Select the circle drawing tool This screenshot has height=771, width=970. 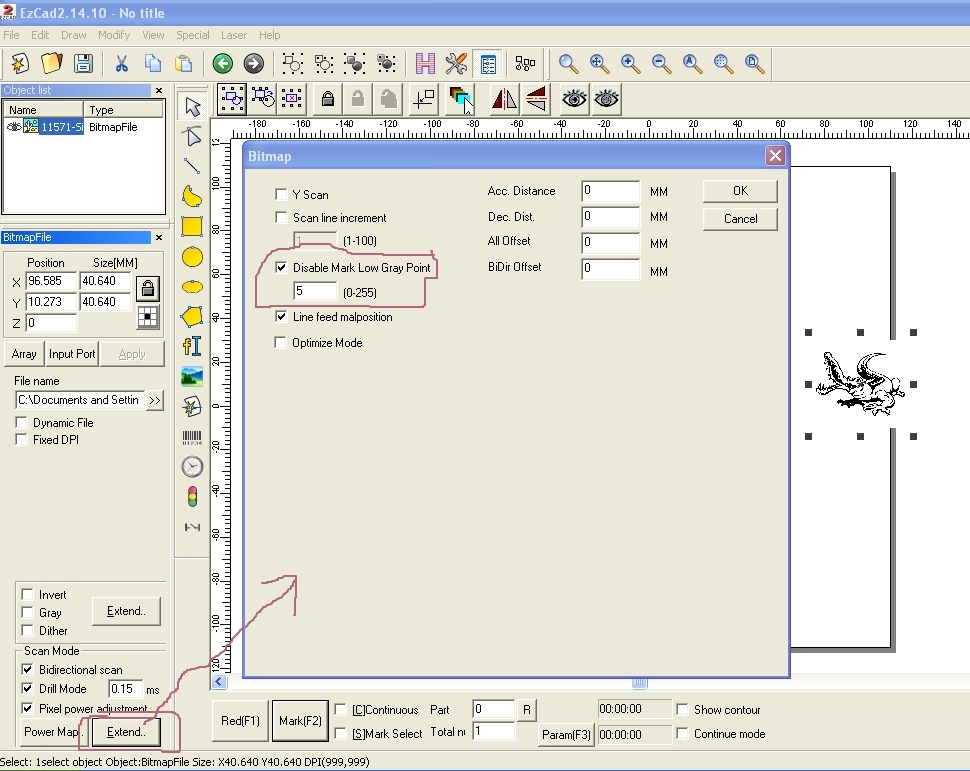[x=192, y=257]
